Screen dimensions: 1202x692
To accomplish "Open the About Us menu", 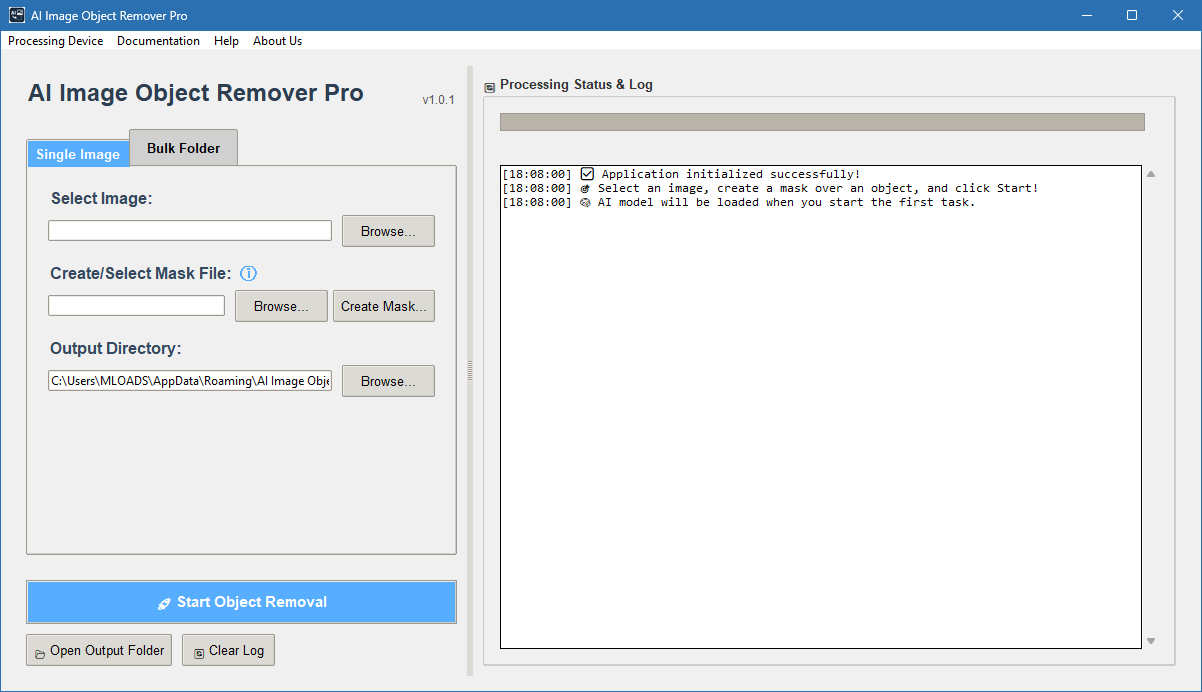I will 277,41.
